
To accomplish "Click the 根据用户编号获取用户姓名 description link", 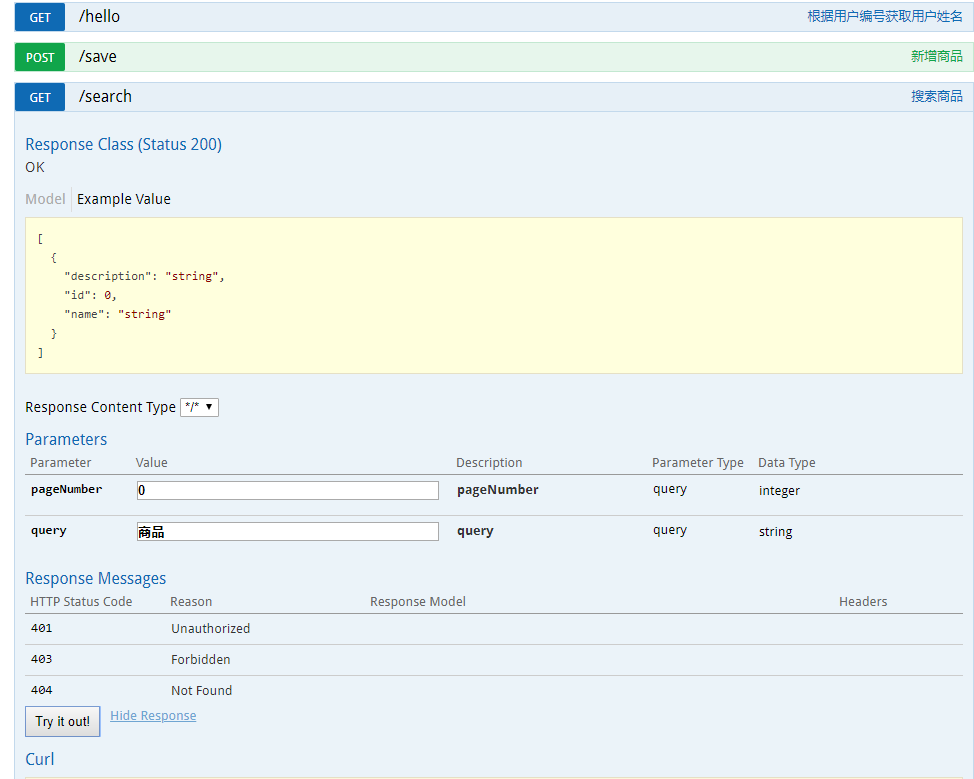I will pyautogui.click(x=884, y=17).
